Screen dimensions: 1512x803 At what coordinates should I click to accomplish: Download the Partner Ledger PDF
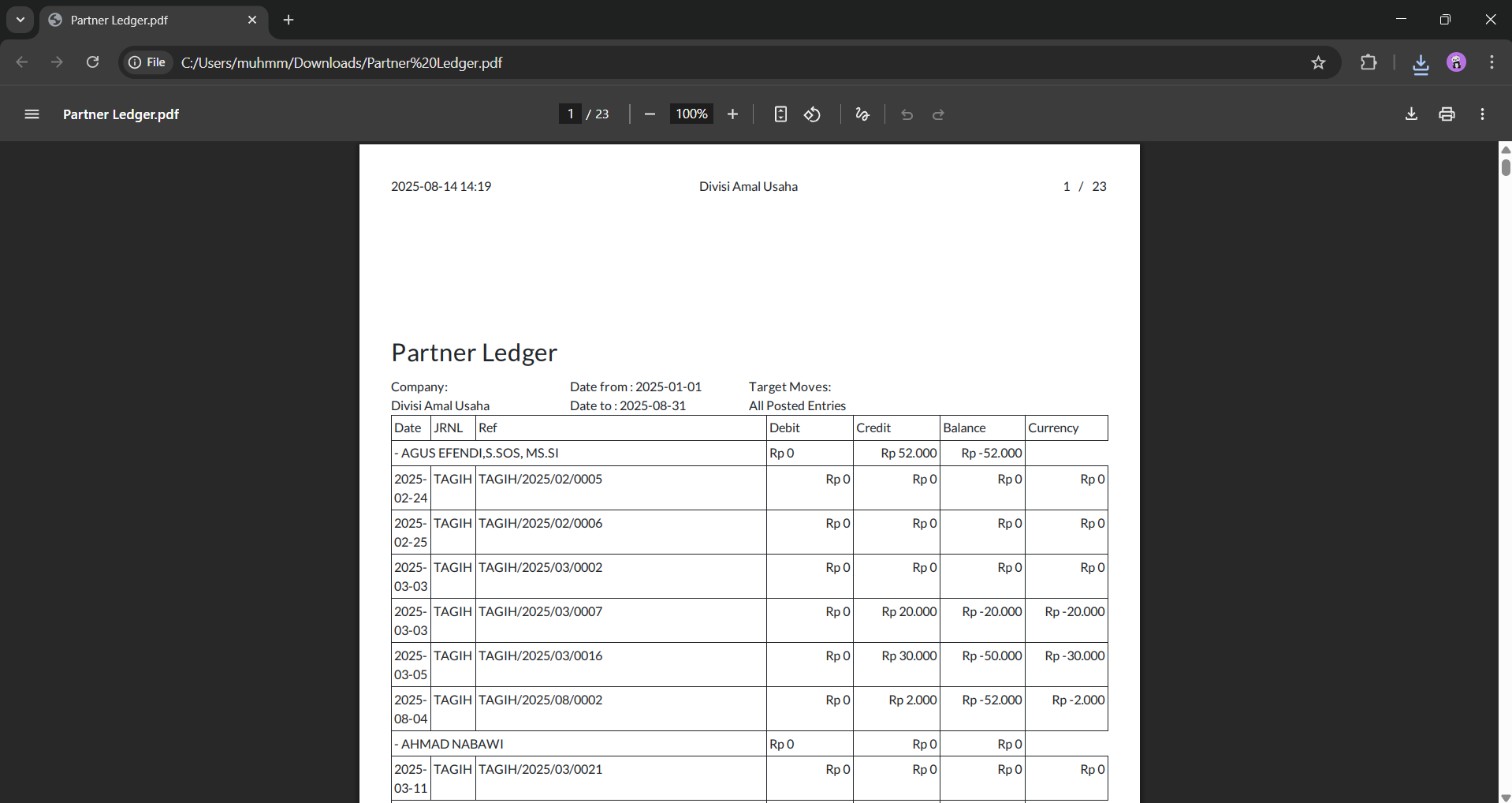pos(1411,114)
